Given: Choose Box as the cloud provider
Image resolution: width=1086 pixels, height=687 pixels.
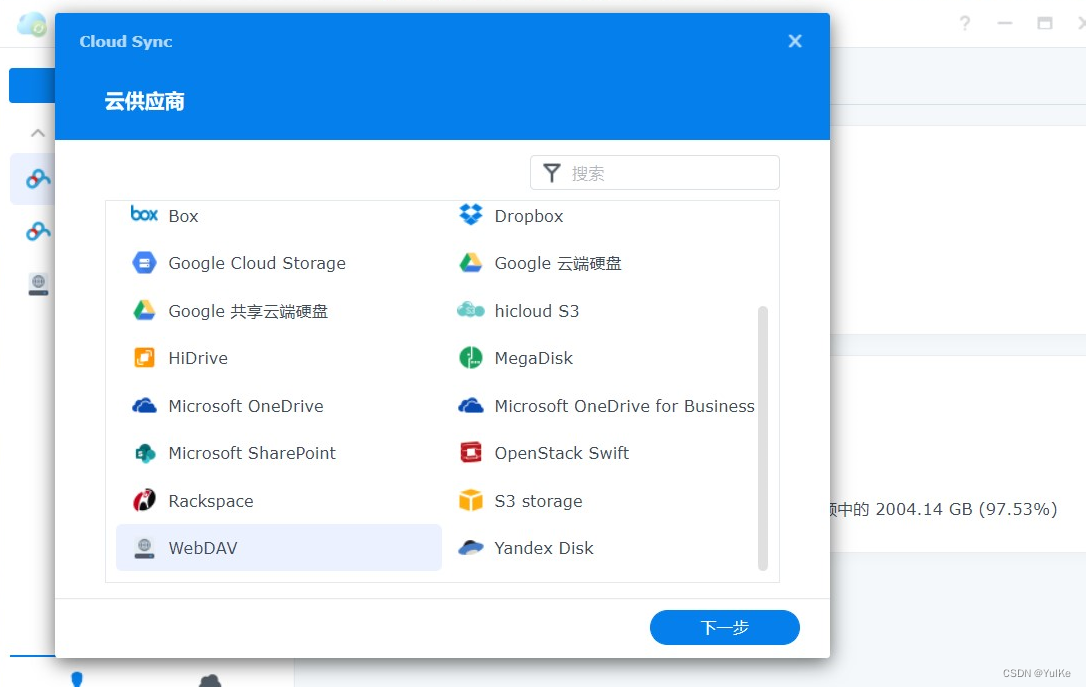Looking at the screenshot, I should click(183, 215).
